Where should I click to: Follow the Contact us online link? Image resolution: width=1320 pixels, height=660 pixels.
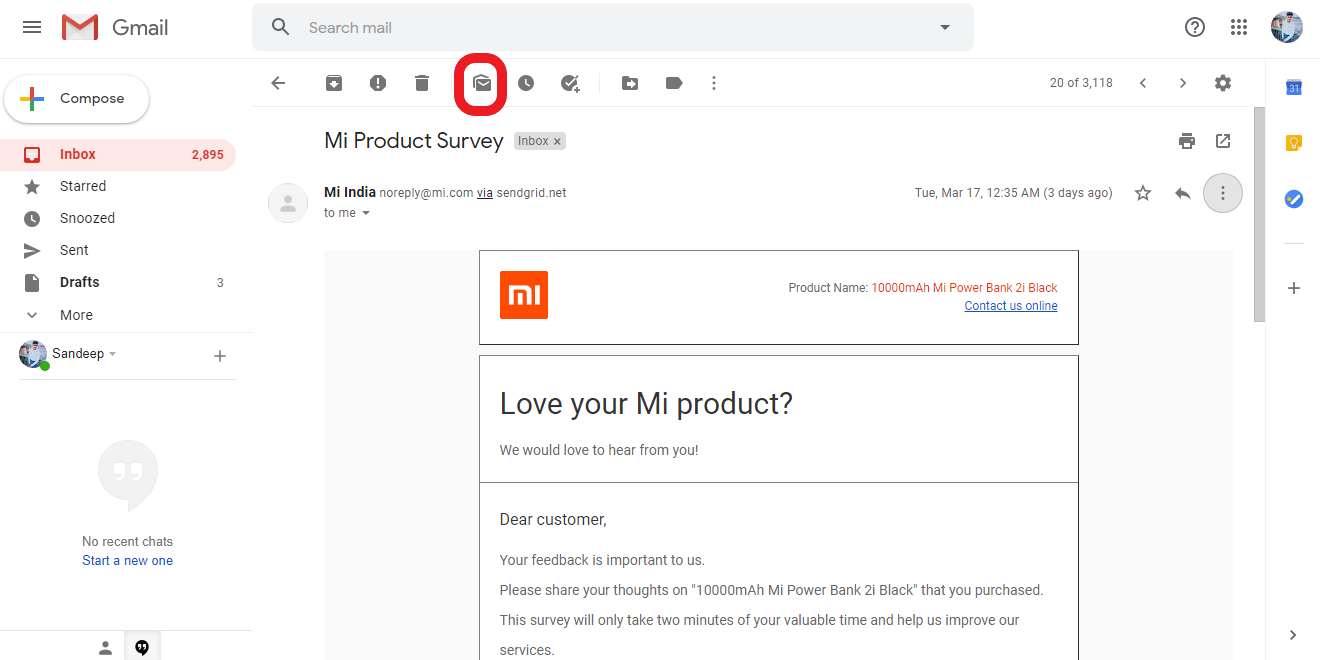[x=1011, y=306]
